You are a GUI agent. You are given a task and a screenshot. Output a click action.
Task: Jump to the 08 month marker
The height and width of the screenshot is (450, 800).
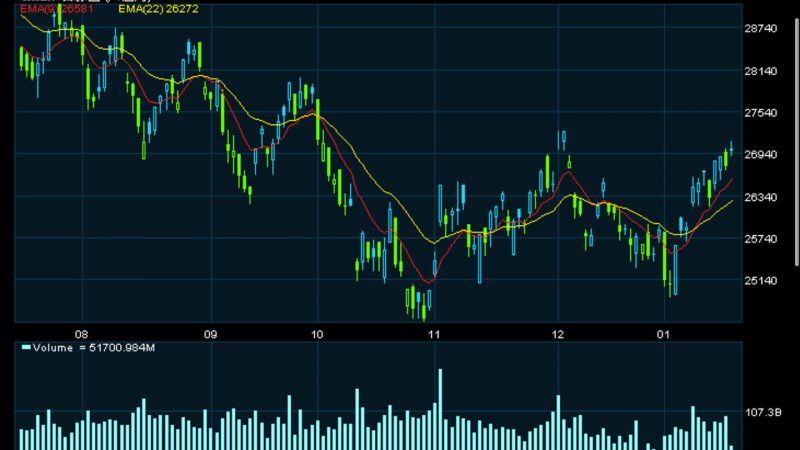coord(82,334)
